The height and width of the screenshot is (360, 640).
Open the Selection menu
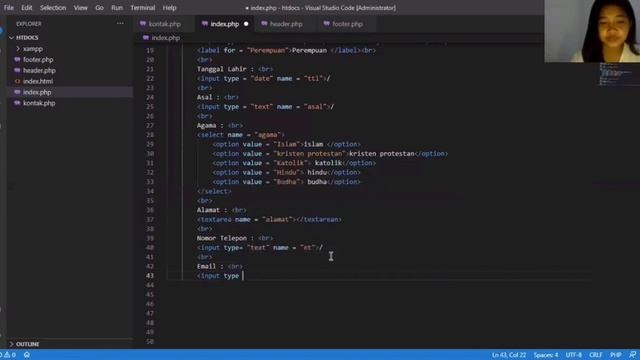tap(53, 8)
